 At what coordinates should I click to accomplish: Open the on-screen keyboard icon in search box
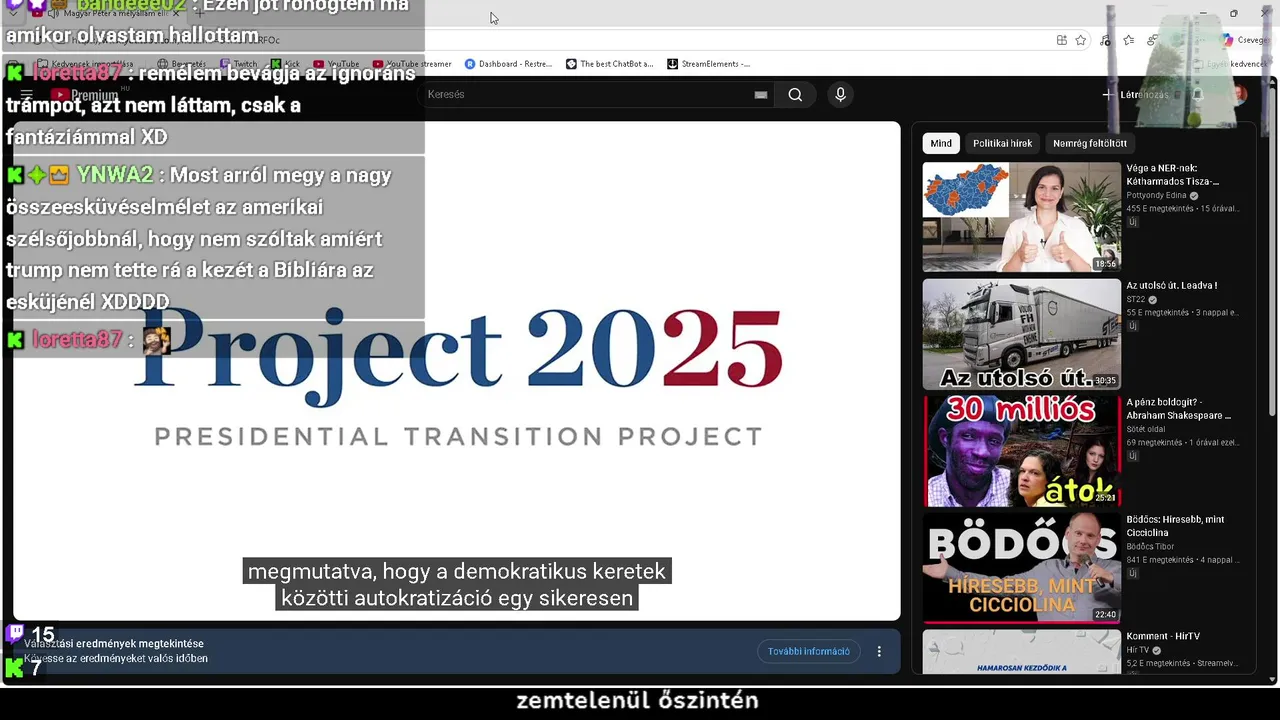point(761,95)
